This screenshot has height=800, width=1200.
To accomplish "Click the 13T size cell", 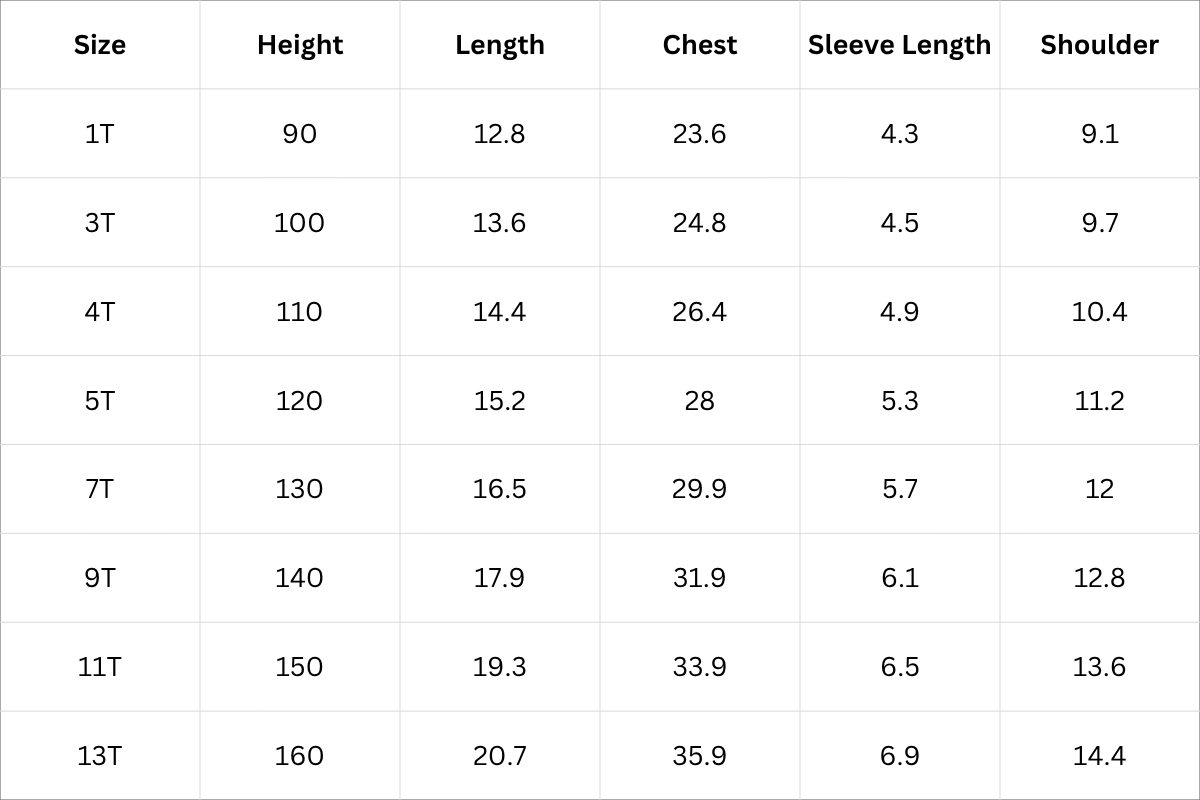I will [100, 756].
